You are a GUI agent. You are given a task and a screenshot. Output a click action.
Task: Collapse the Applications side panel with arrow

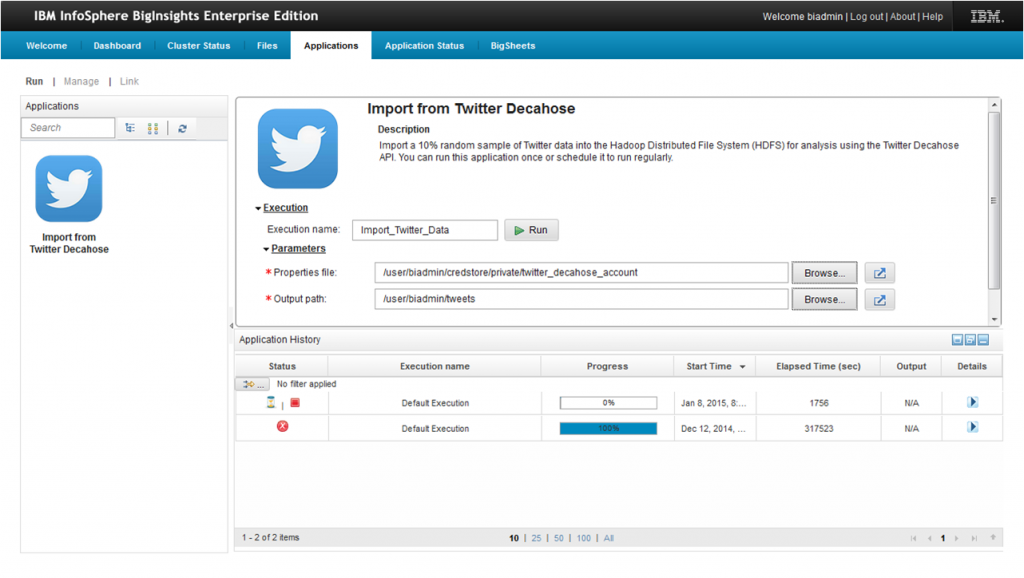pyautogui.click(x=231, y=325)
